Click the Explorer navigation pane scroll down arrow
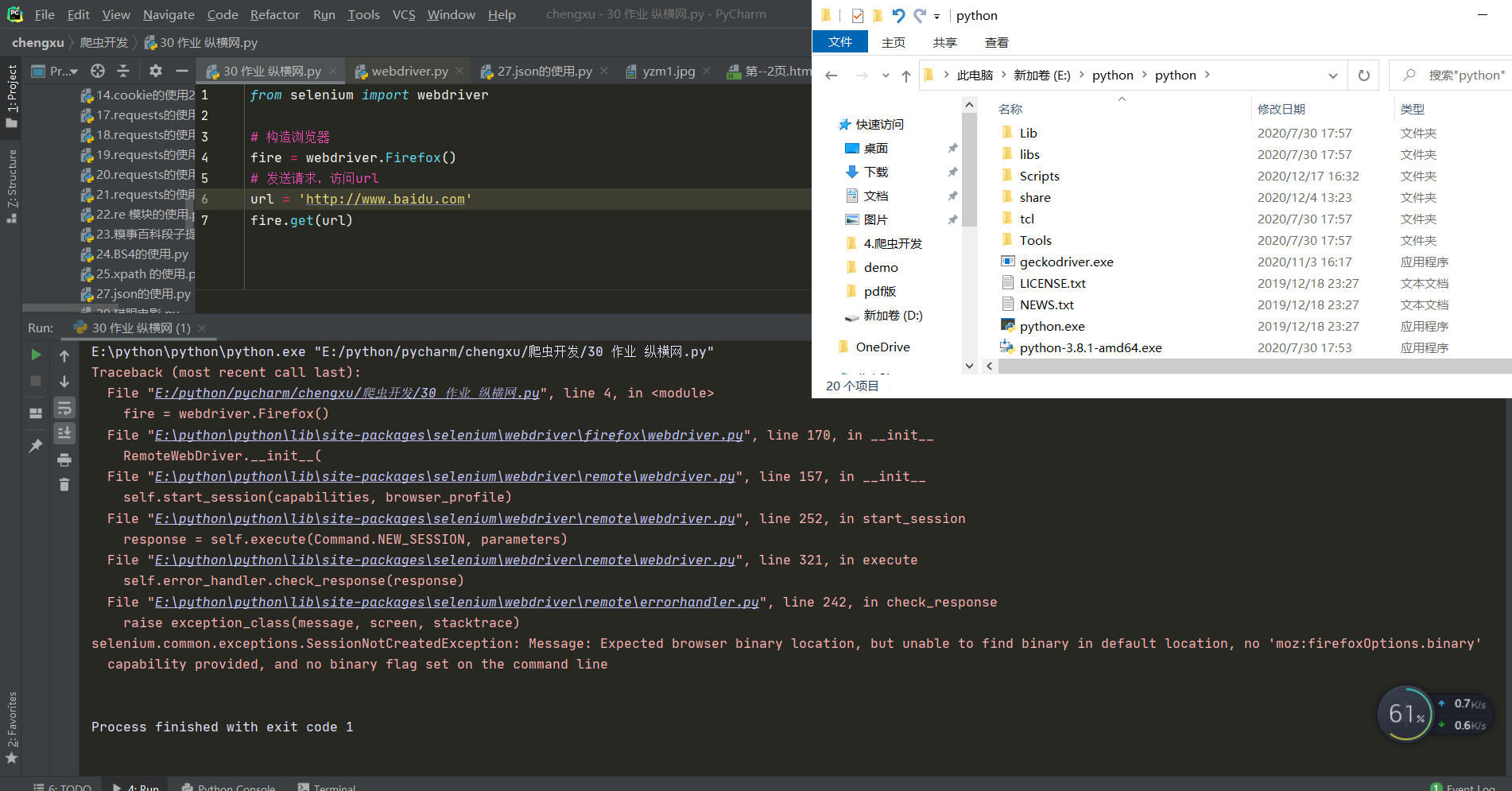 click(x=969, y=366)
